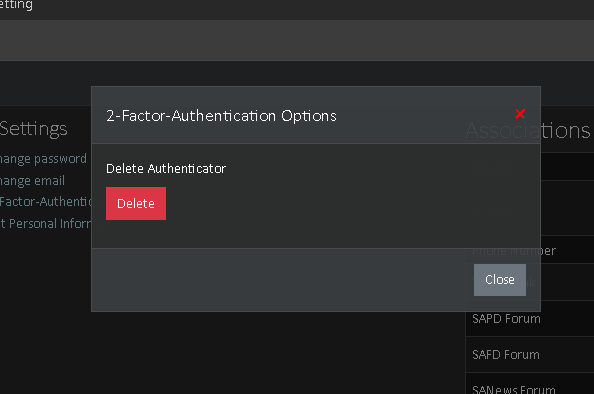Click the Settings section heading

(x=34, y=129)
